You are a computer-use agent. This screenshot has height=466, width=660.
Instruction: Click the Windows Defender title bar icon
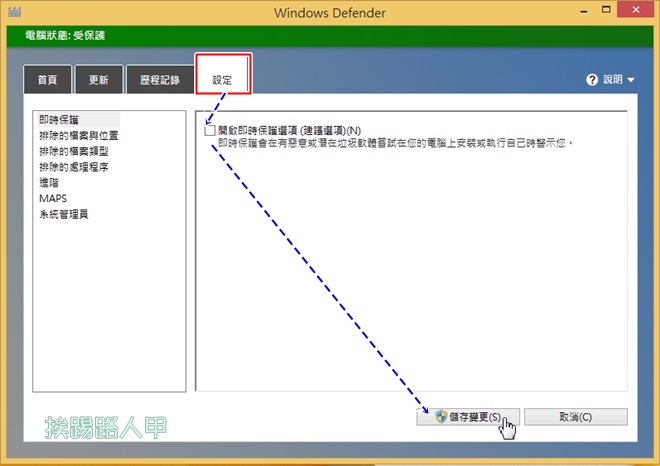coord(13,12)
